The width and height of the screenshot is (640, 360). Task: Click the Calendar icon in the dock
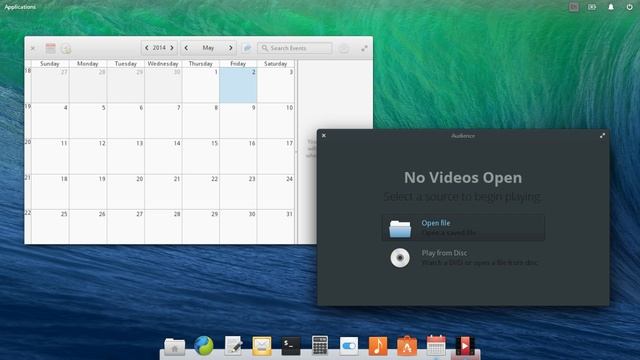(x=436, y=345)
